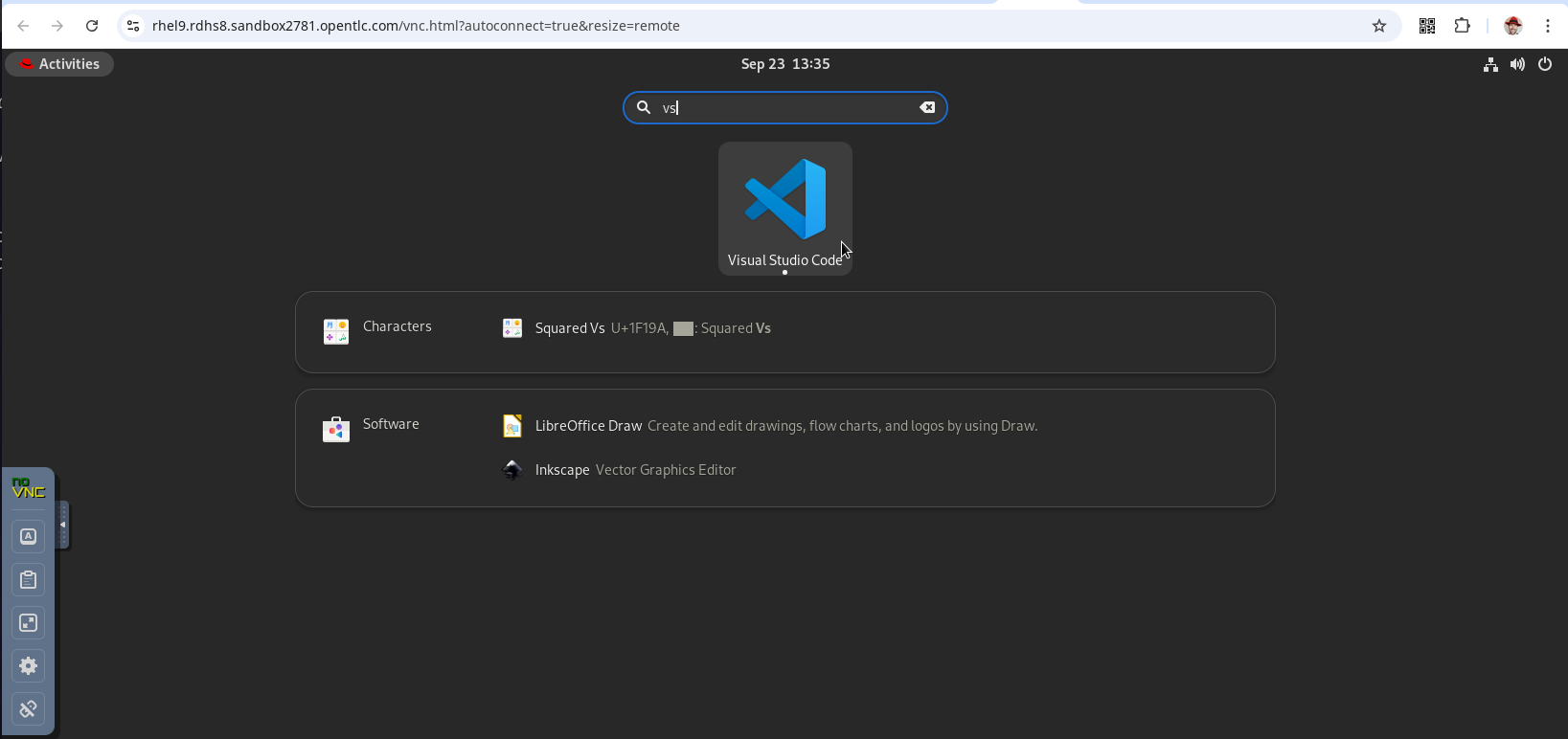Viewport: 1568px width, 739px height.
Task: Open the browser three-dot menu
Action: click(x=1548, y=26)
